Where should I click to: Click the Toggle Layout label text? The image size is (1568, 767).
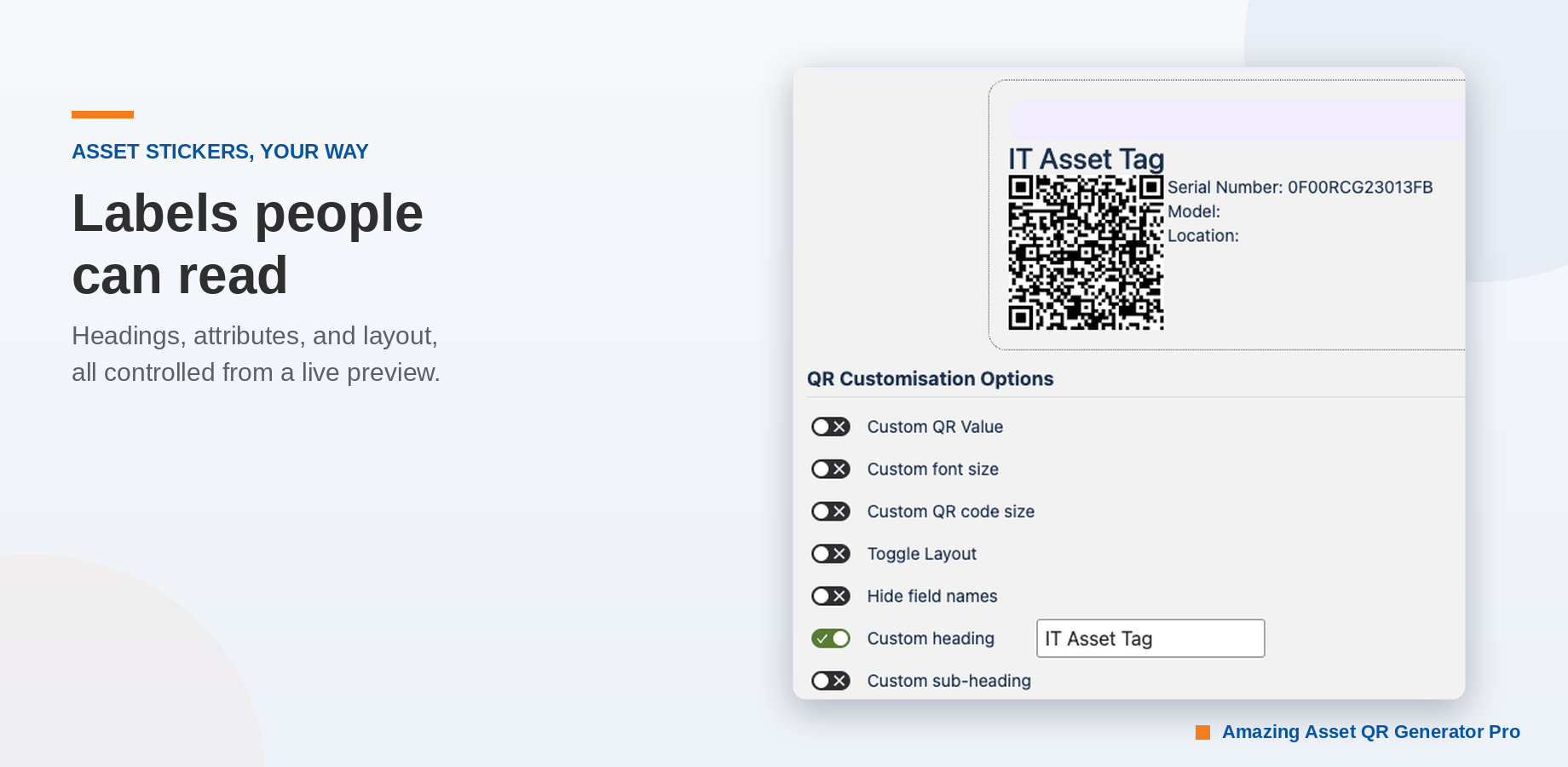[921, 554]
